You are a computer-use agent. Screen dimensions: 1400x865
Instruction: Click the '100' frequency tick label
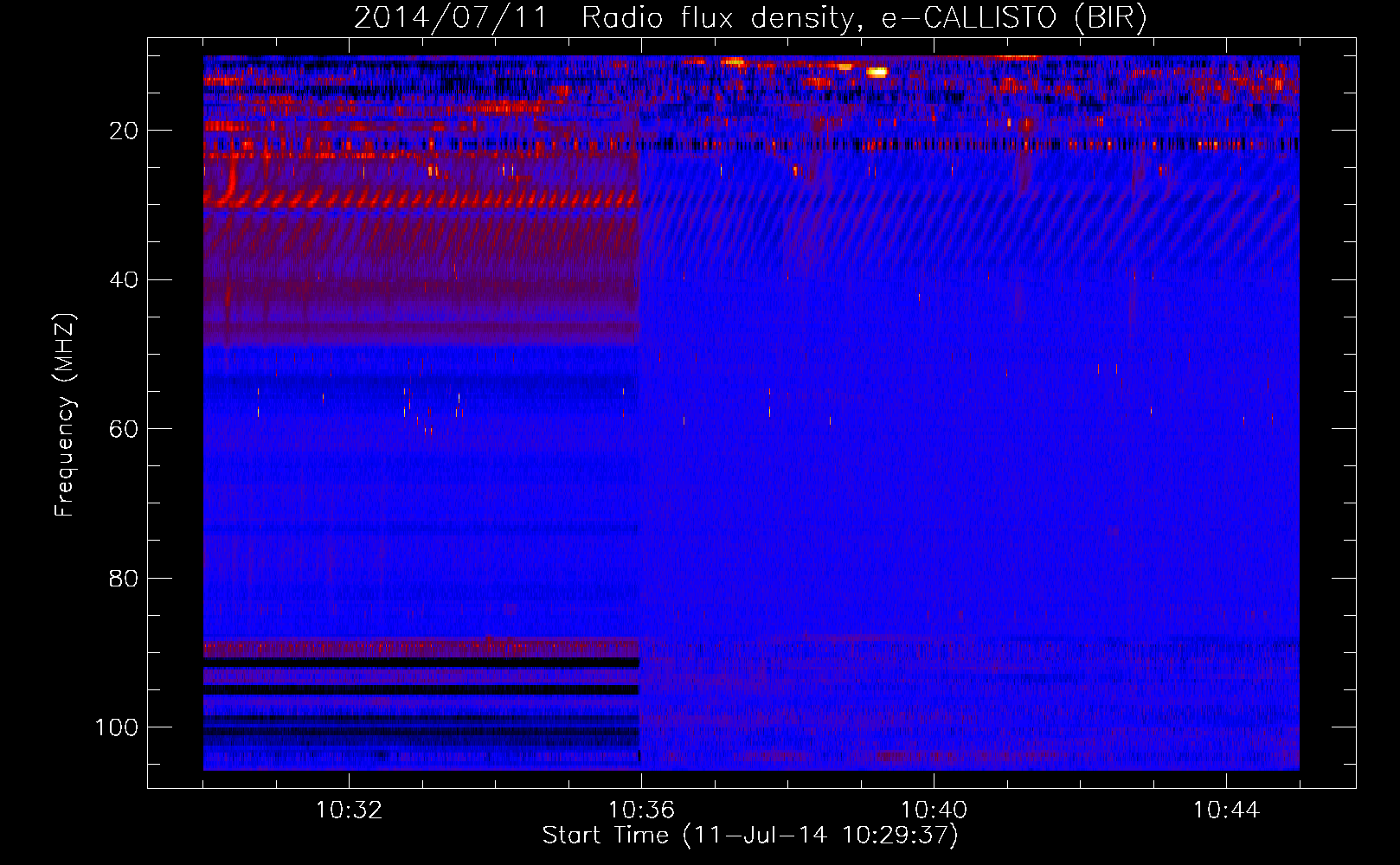(117, 727)
